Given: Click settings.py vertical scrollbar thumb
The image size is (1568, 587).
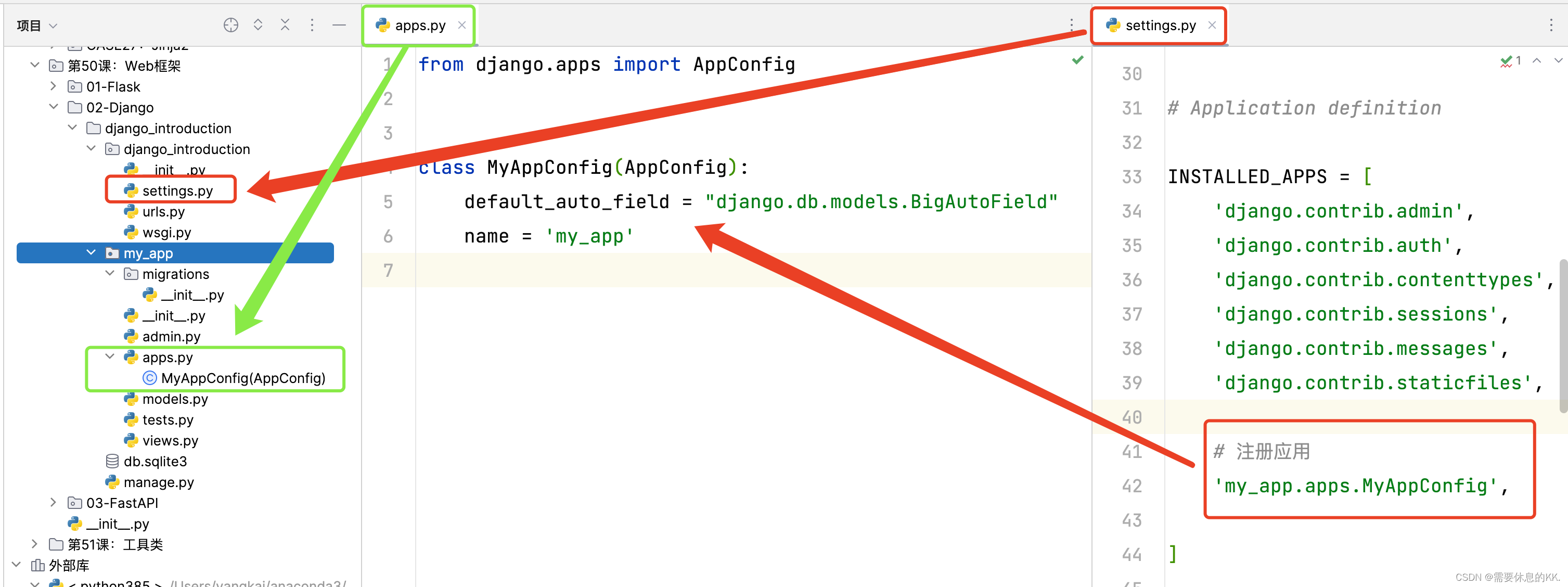Looking at the screenshot, I should [x=1563, y=336].
